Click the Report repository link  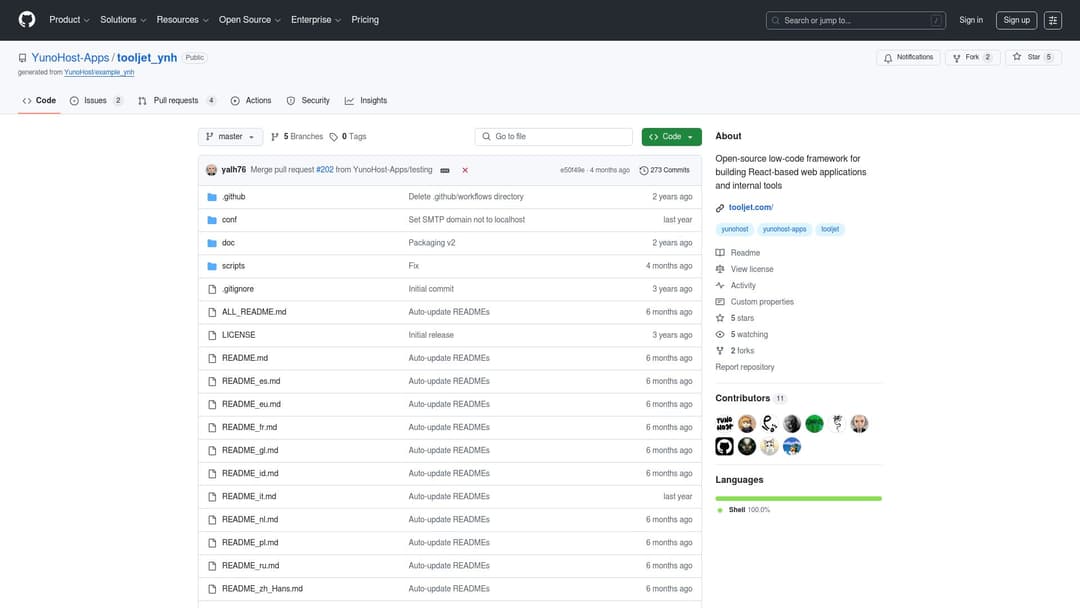click(x=745, y=368)
